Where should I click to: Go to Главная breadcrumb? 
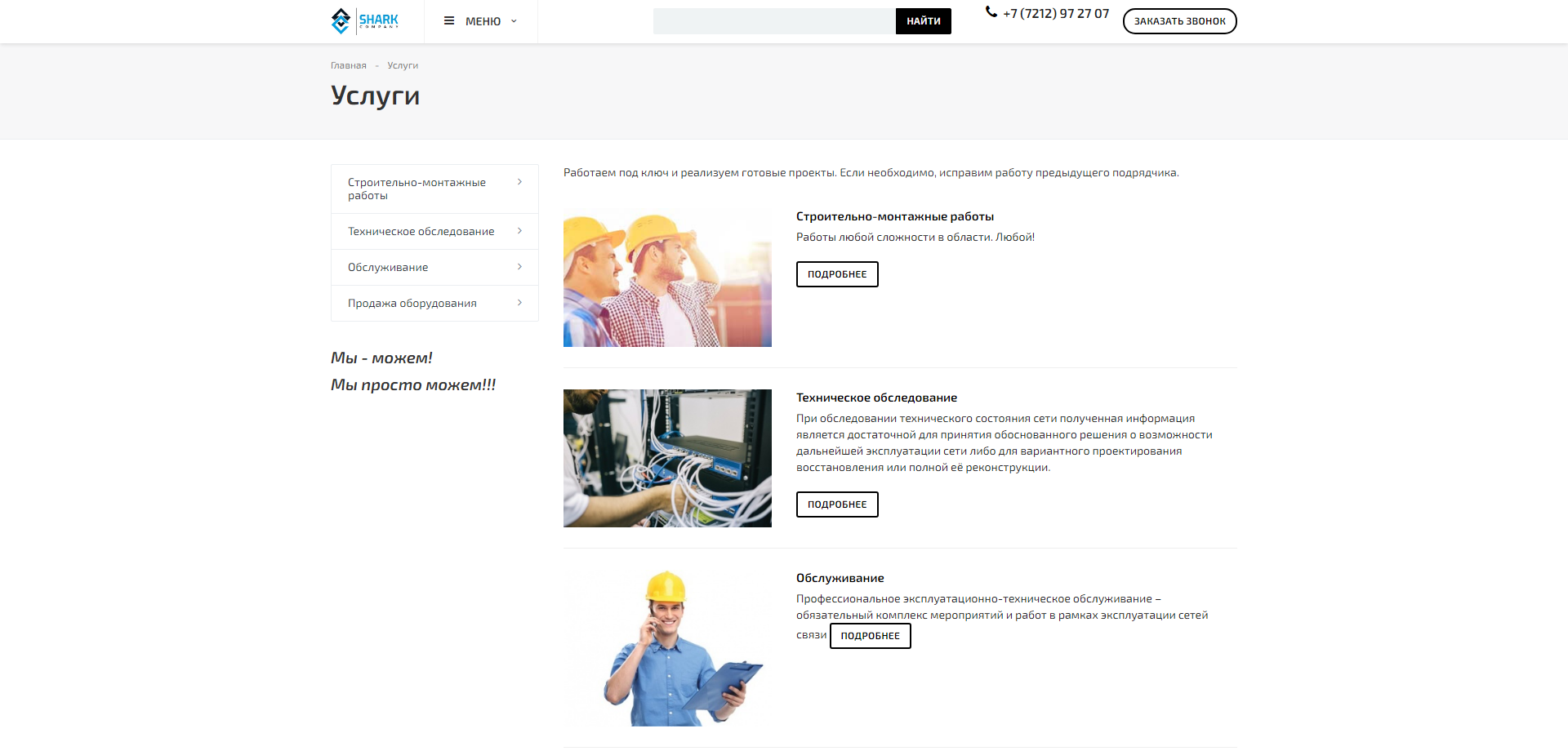click(349, 65)
